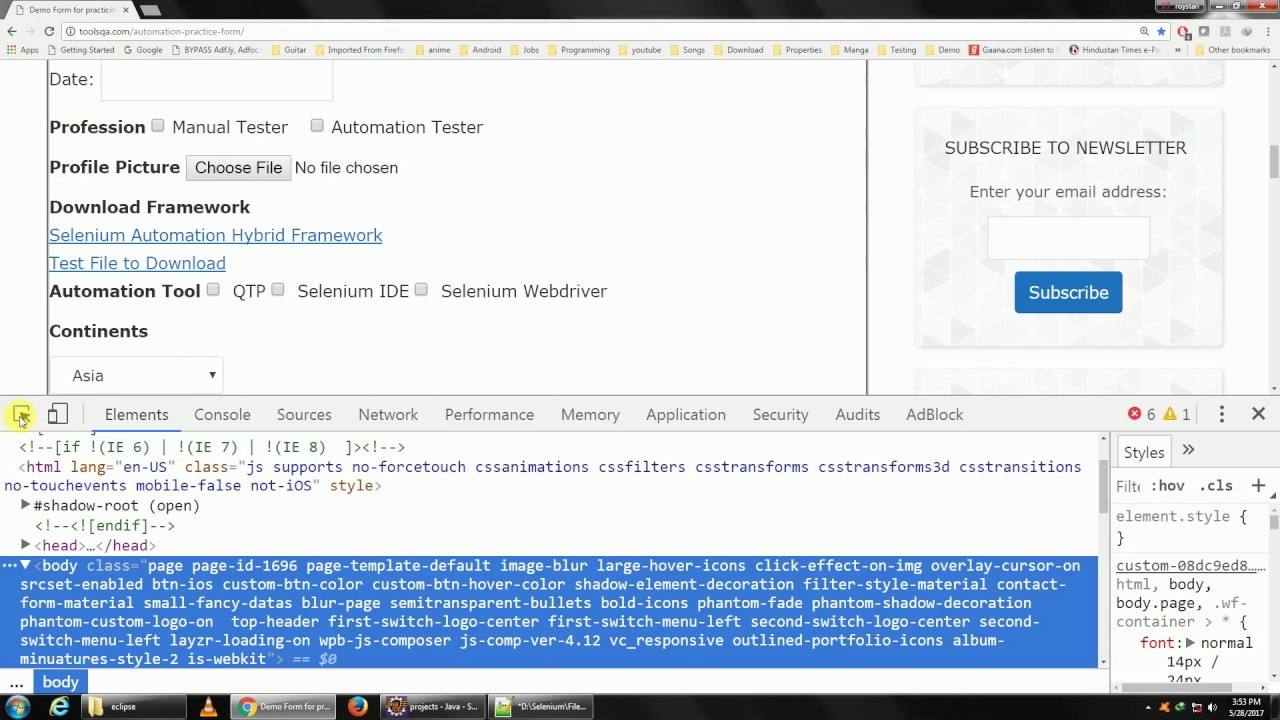Bookmark this page with the star icon

[x=1161, y=31]
